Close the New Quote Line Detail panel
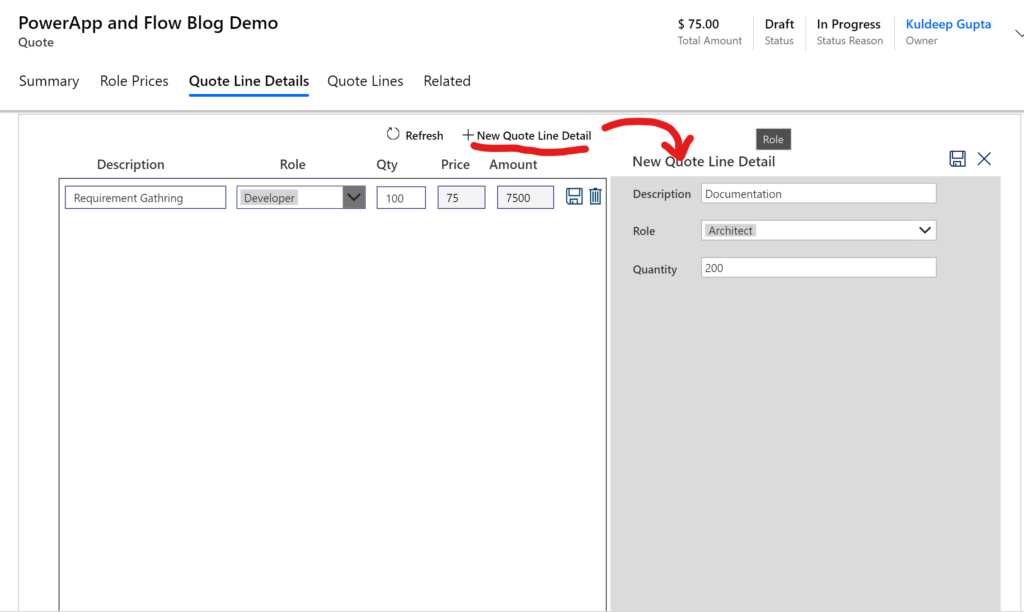The width and height of the screenshot is (1024, 612). click(x=984, y=159)
